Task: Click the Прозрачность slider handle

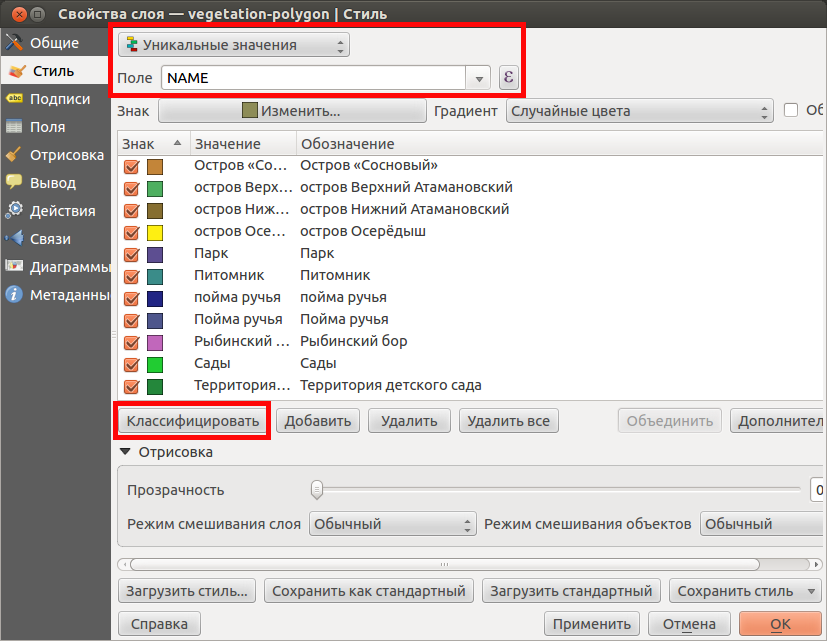Action: (316, 490)
